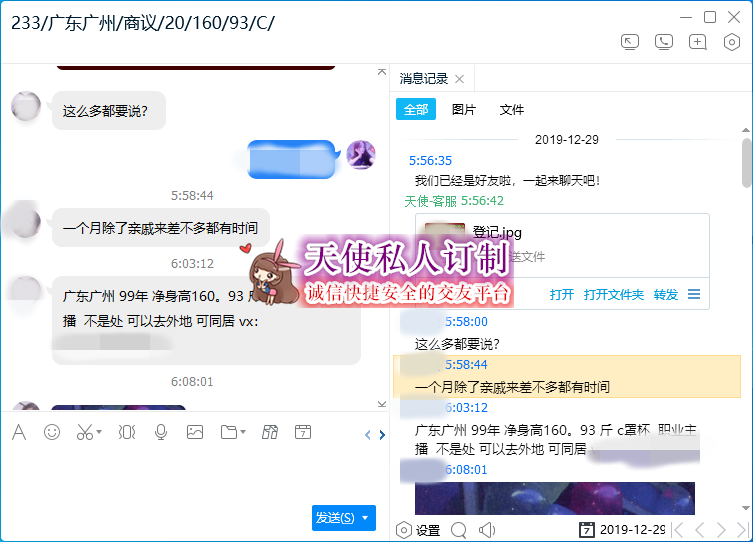Click 打开文件夹 link for 登记.jpg

pyautogui.click(x=614, y=294)
